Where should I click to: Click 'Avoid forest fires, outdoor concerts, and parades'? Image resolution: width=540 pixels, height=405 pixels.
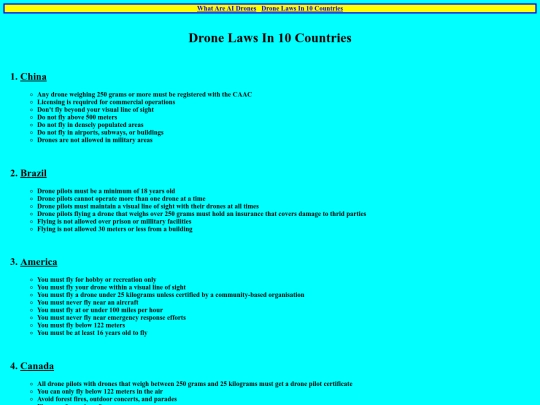coord(107,398)
